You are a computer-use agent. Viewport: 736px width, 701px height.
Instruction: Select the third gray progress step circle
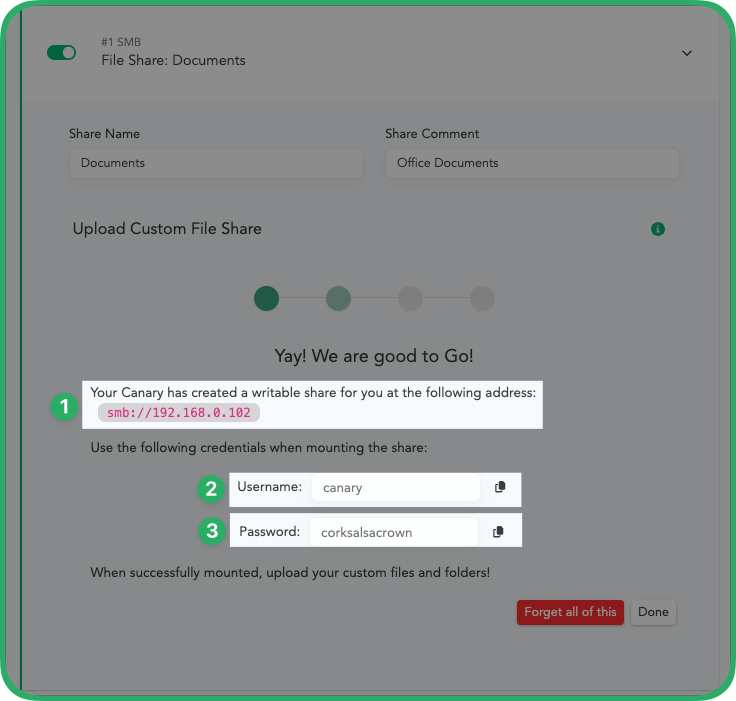pyautogui.click(x=410, y=298)
